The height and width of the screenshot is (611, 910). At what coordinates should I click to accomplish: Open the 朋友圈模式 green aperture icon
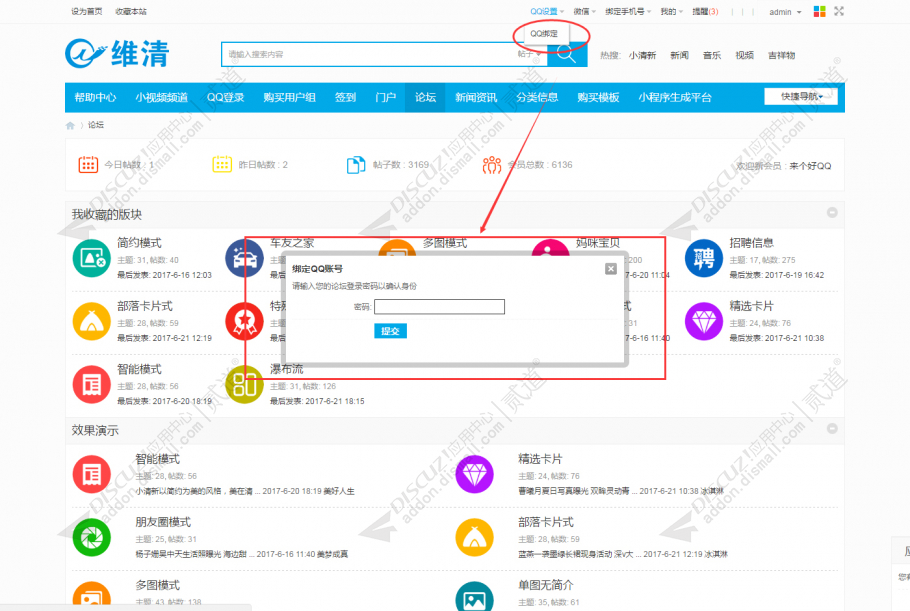coord(92,537)
